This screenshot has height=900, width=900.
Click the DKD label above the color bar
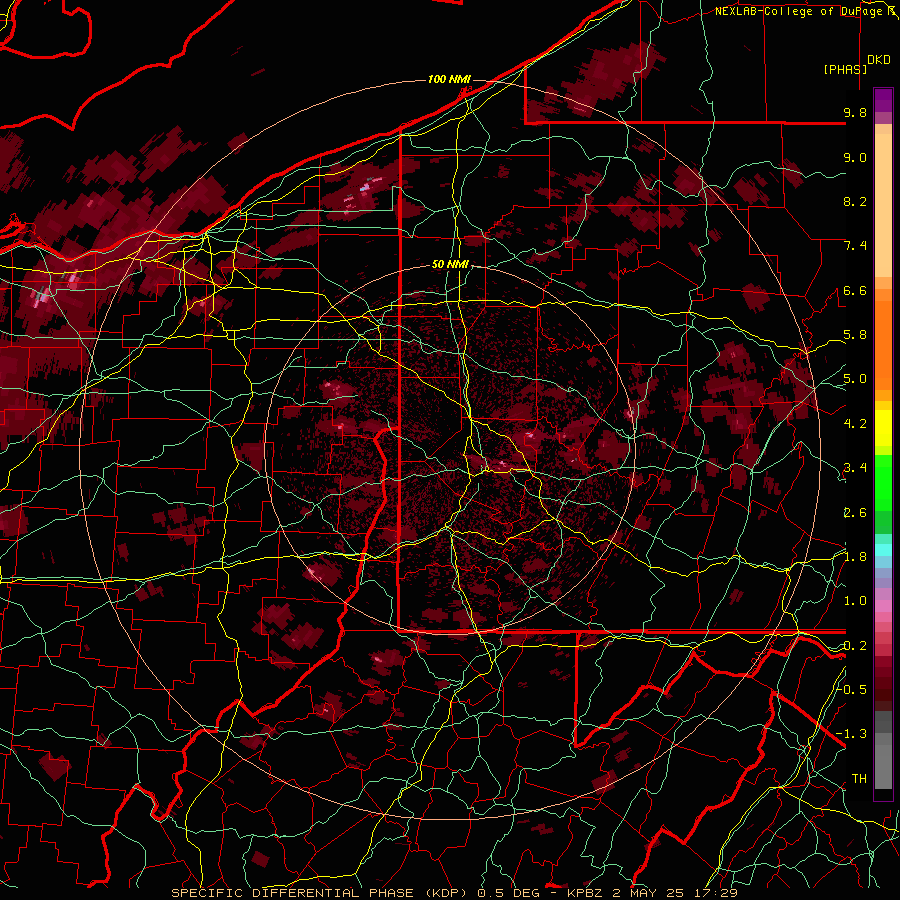[879, 60]
